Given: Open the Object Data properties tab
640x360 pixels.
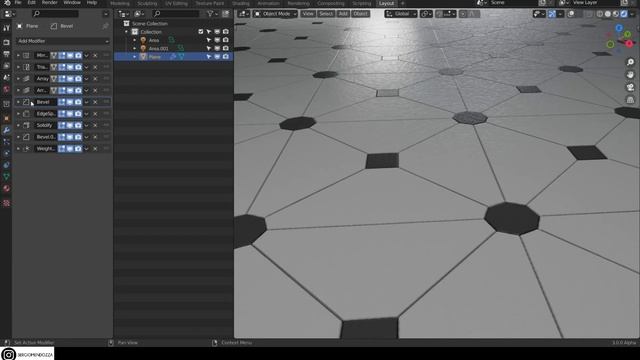Looking at the screenshot, I should (6, 176).
